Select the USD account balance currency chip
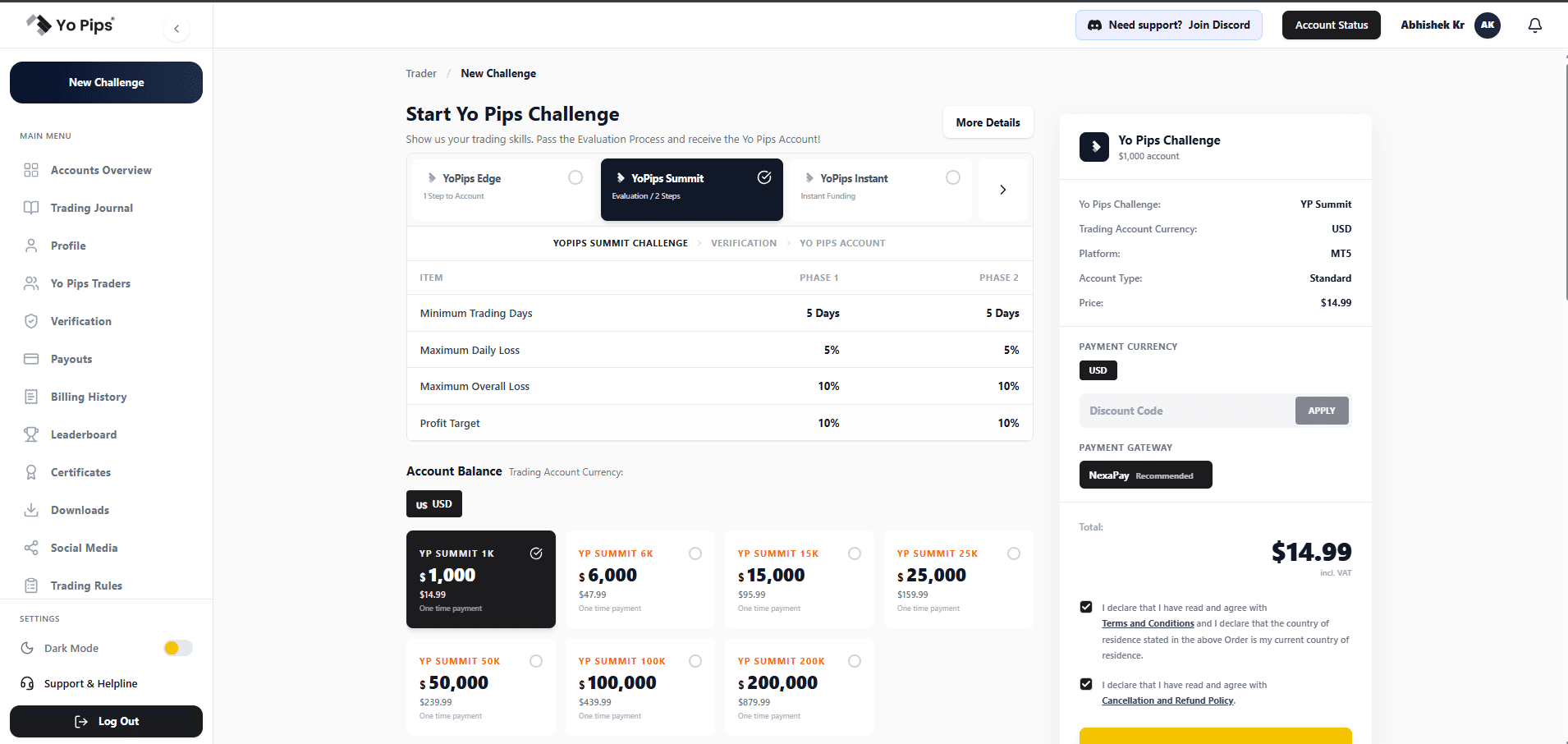Viewport: 1568px width, 744px height. pyautogui.click(x=434, y=504)
